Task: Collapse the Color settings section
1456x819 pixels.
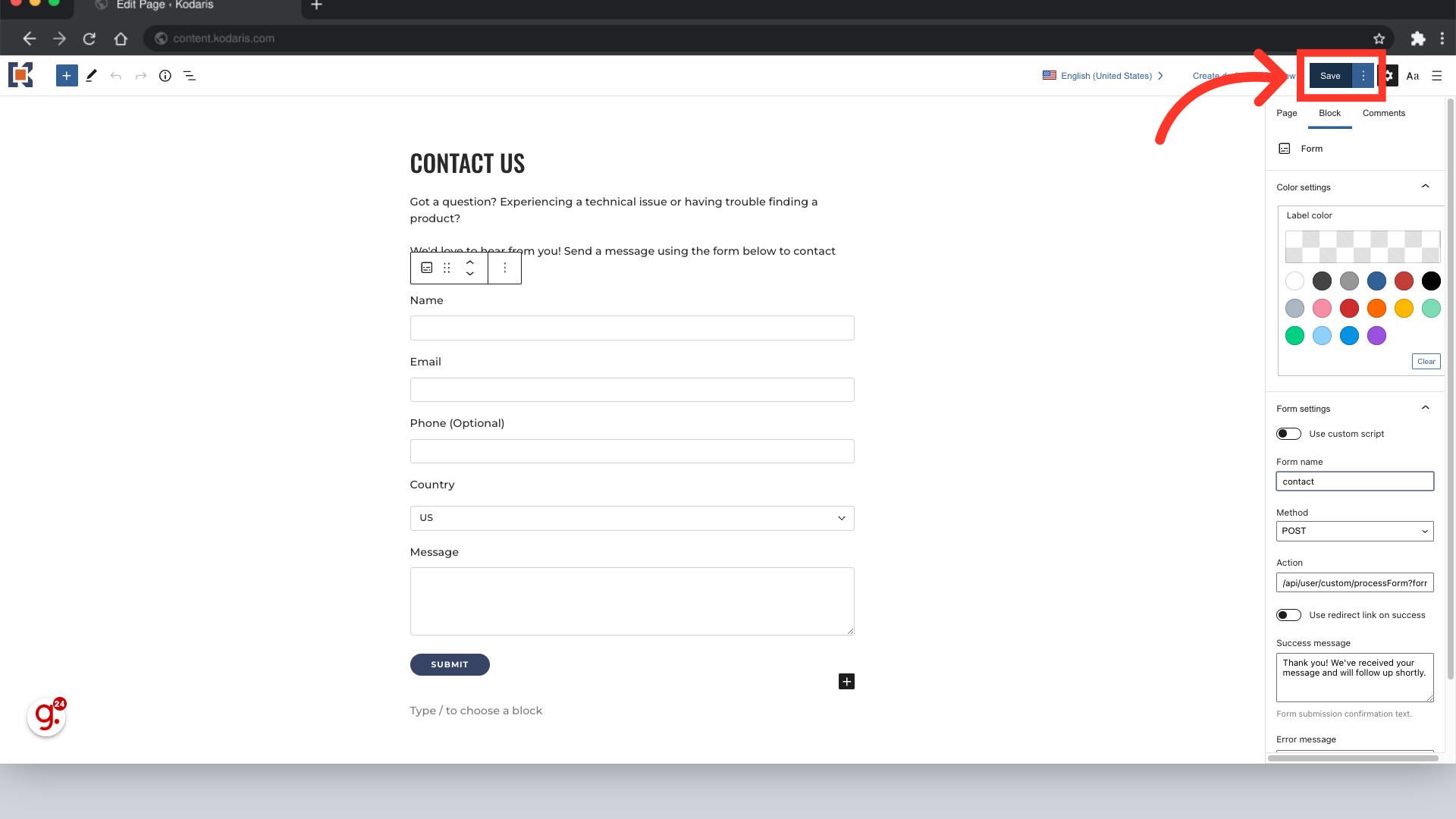Action: pyautogui.click(x=1425, y=187)
